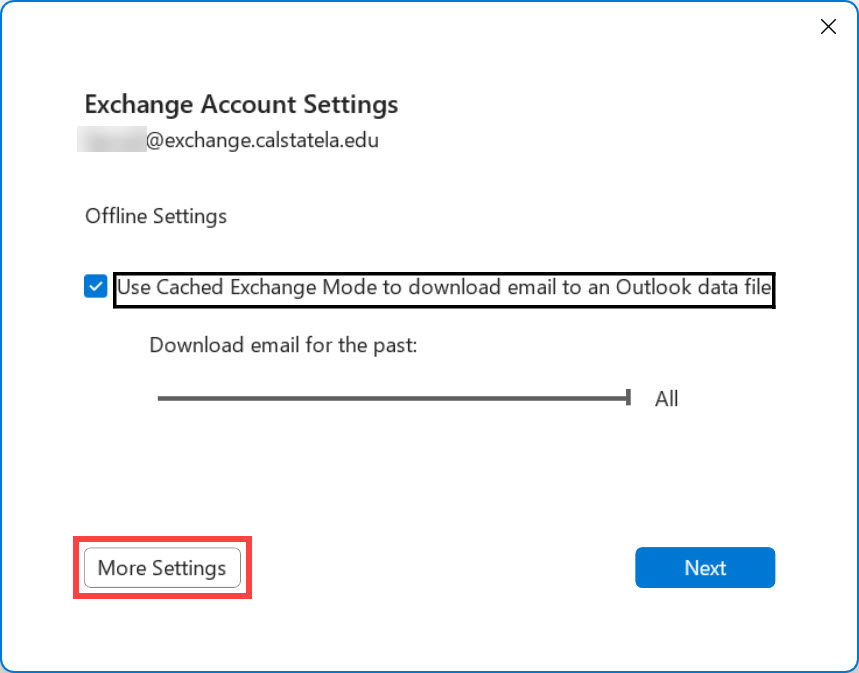The image size is (859, 673).
Task: Select the slider end marker
Action: coord(626,397)
